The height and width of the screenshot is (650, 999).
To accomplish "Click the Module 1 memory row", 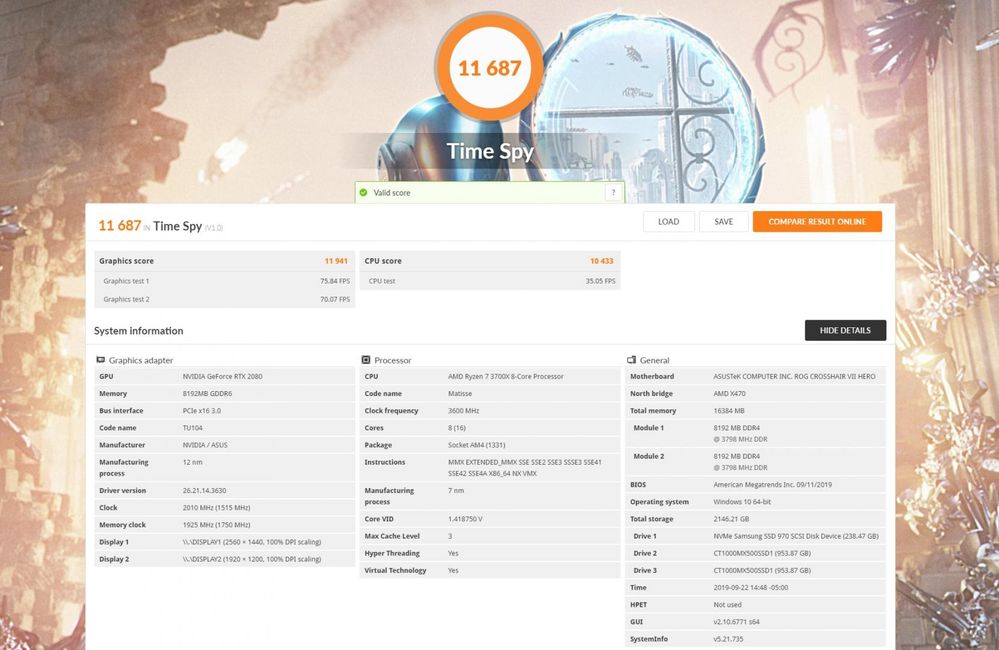I will [755, 433].
